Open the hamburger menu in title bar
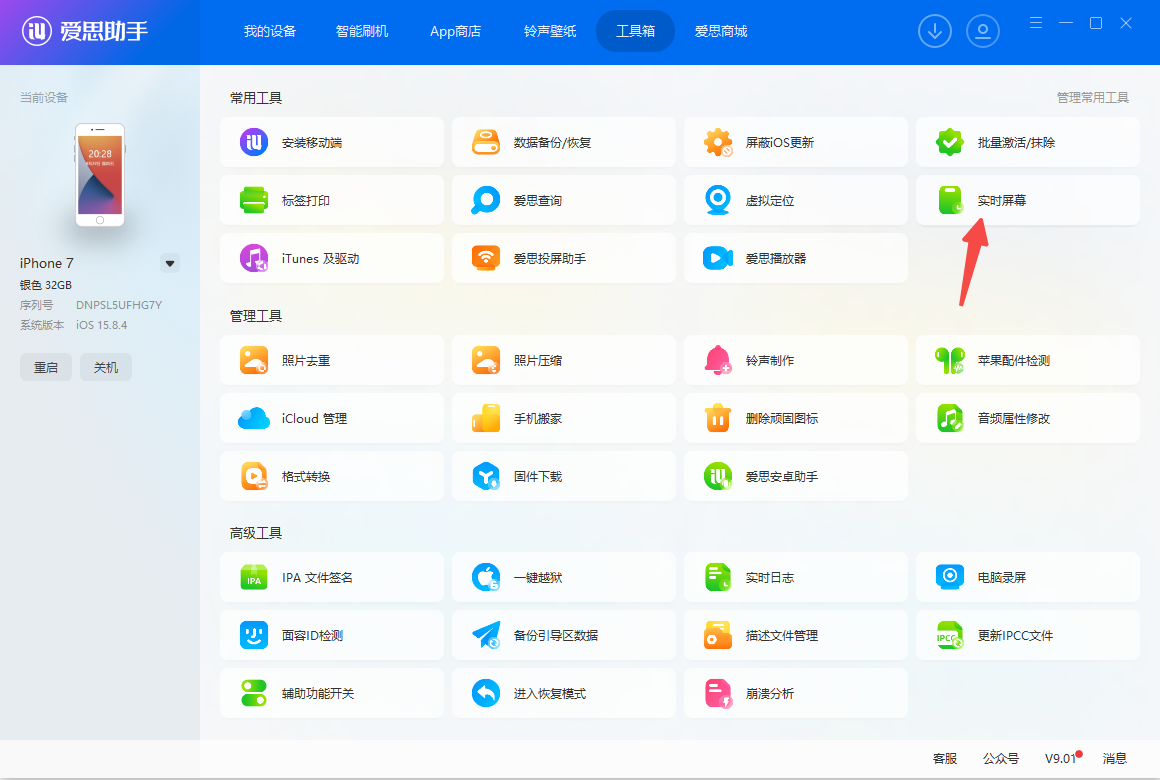 click(1036, 23)
